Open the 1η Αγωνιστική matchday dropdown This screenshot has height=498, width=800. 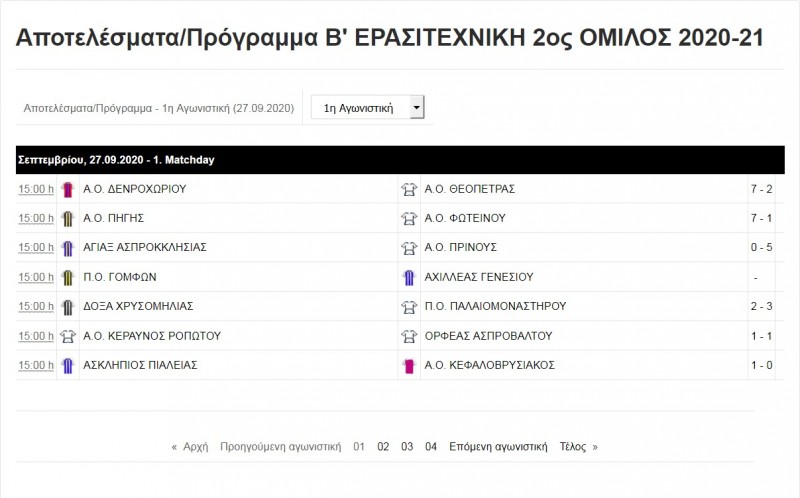368,108
